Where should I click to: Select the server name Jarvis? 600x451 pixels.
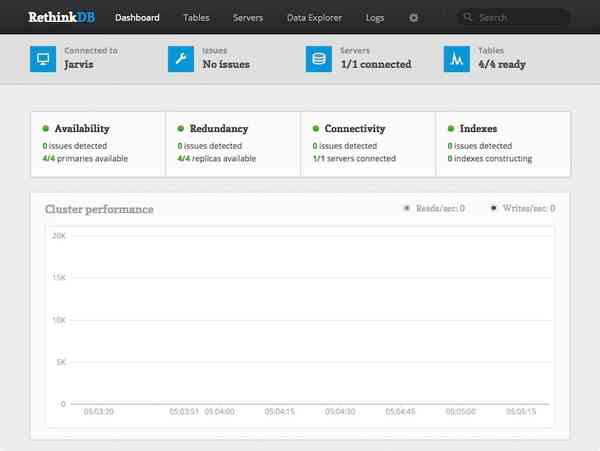[79, 64]
